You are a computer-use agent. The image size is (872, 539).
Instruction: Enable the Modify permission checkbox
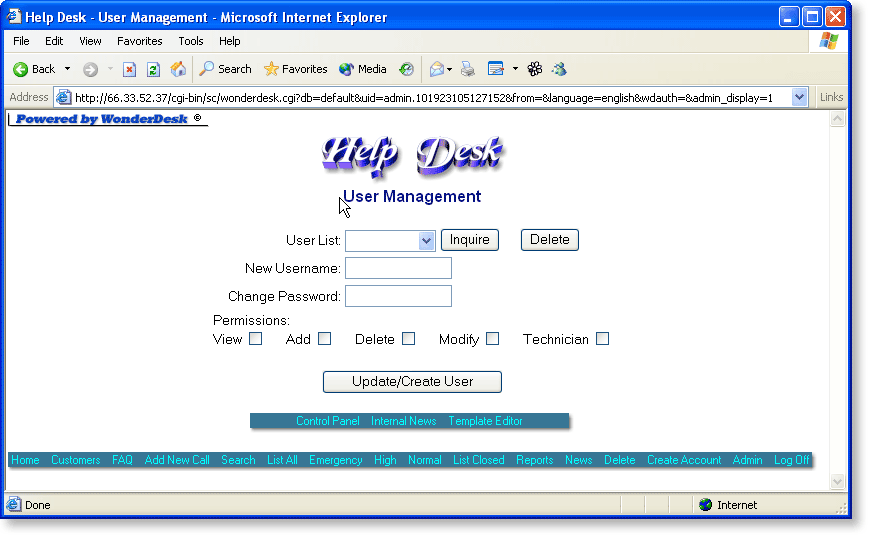point(492,339)
